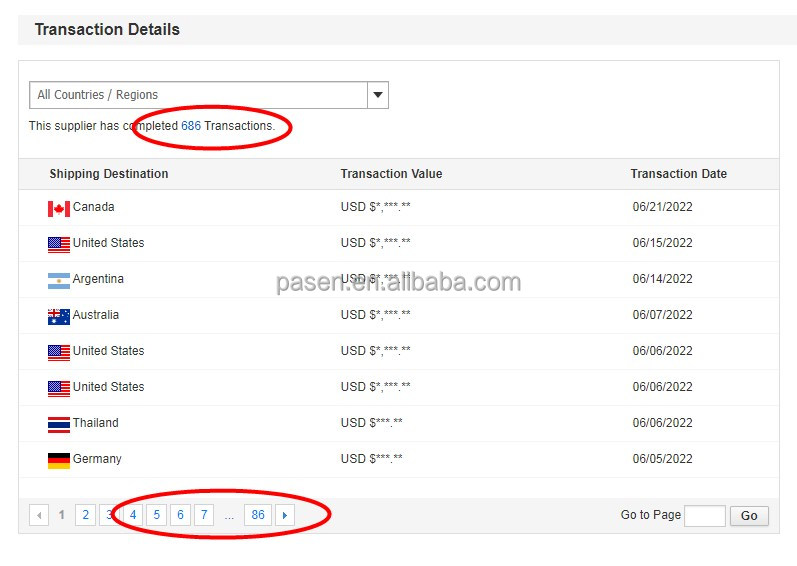Navigate to page 4
The width and height of the screenshot is (797, 566).
pyautogui.click(x=133, y=515)
